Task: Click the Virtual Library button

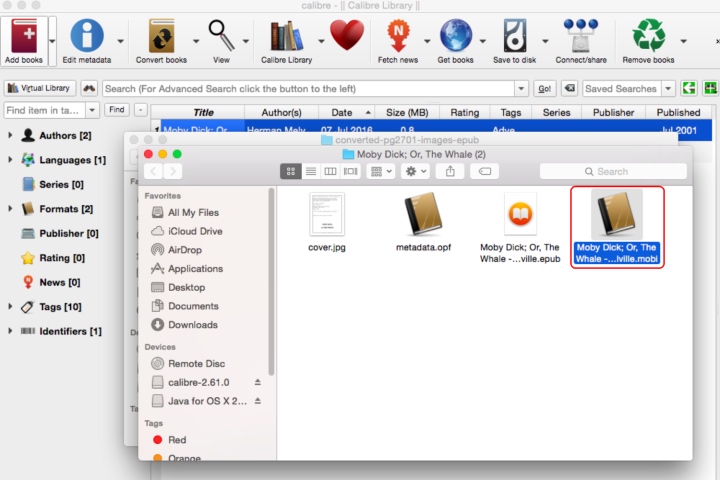Action: click(39, 88)
